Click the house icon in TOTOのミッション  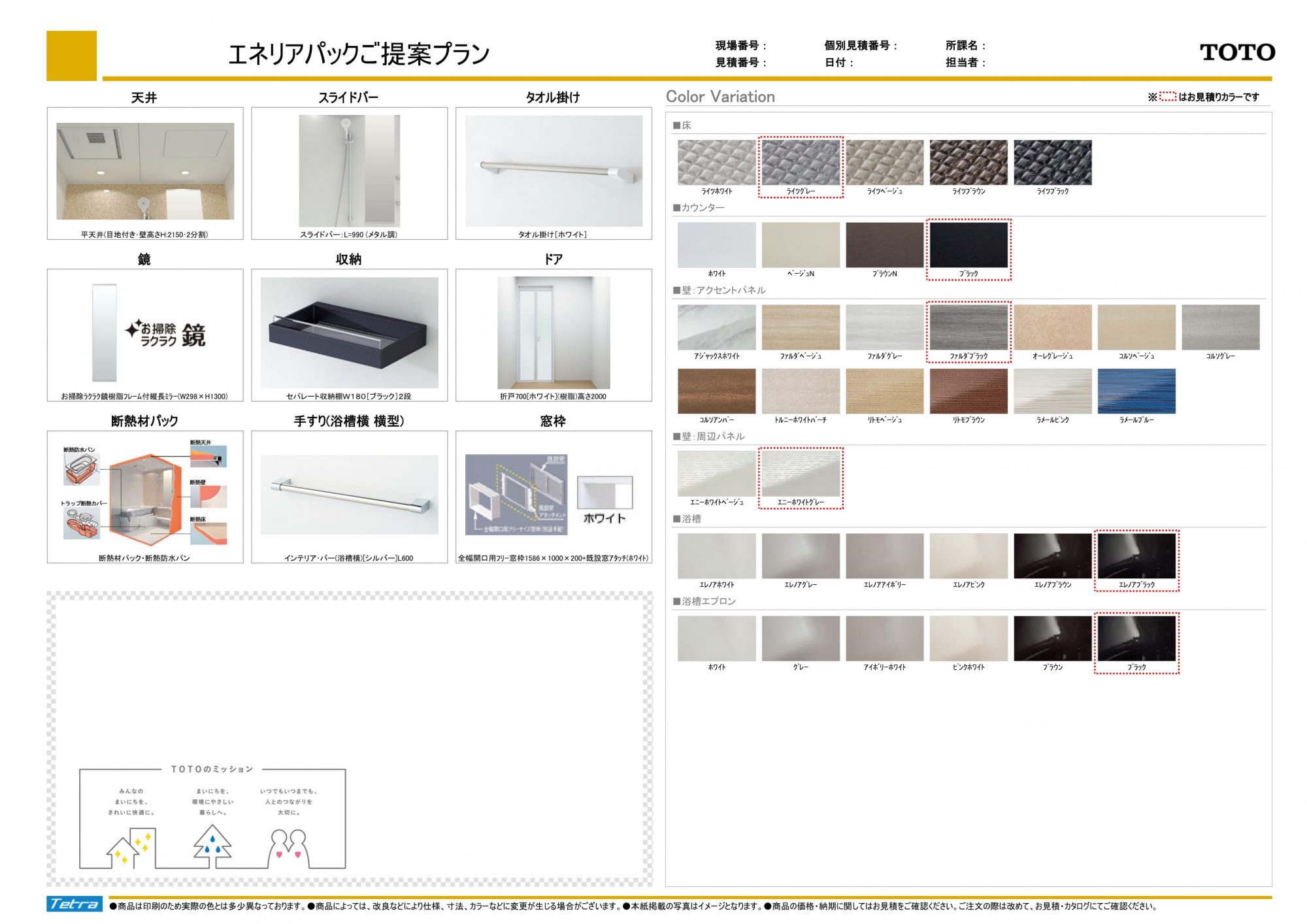133,848
